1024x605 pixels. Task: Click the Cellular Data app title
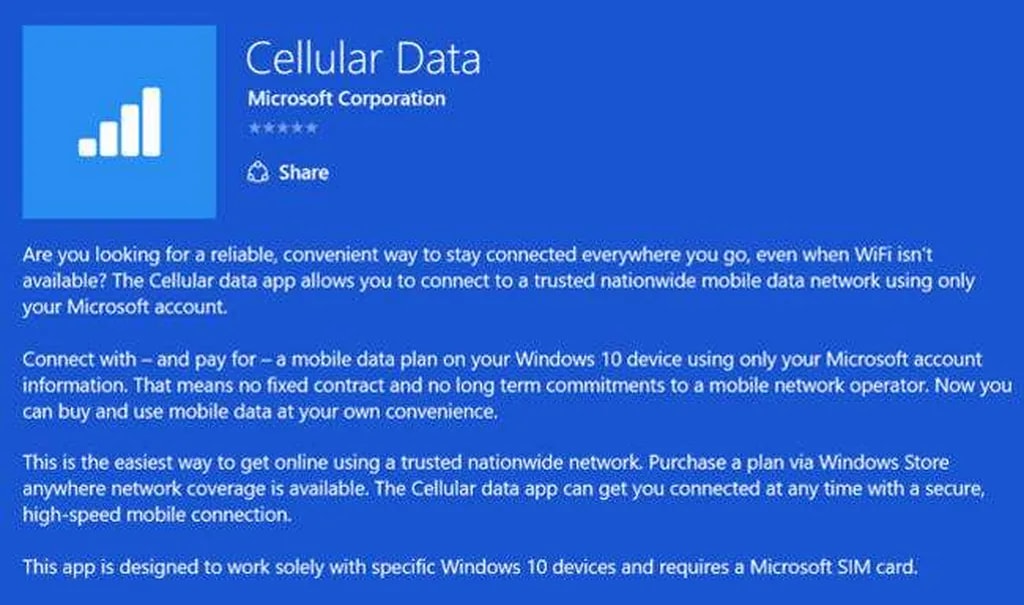click(x=363, y=59)
